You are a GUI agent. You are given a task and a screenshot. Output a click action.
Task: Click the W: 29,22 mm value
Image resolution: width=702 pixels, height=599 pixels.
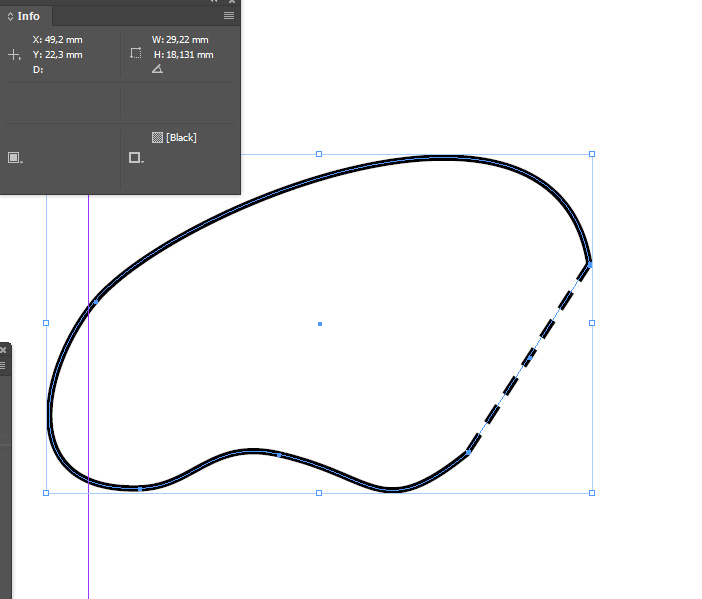point(180,40)
